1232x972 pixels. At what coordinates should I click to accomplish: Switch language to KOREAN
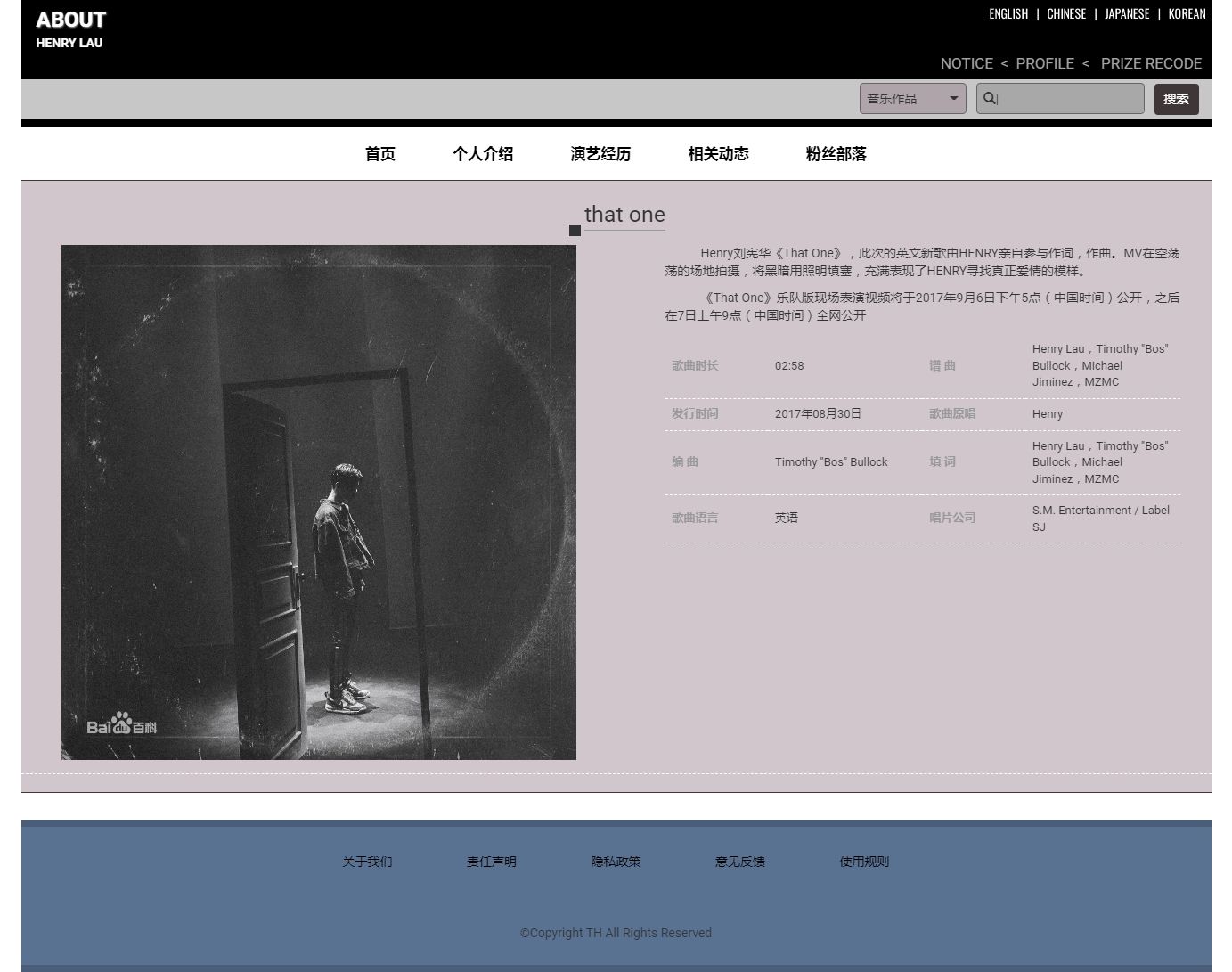pos(1187,14)
